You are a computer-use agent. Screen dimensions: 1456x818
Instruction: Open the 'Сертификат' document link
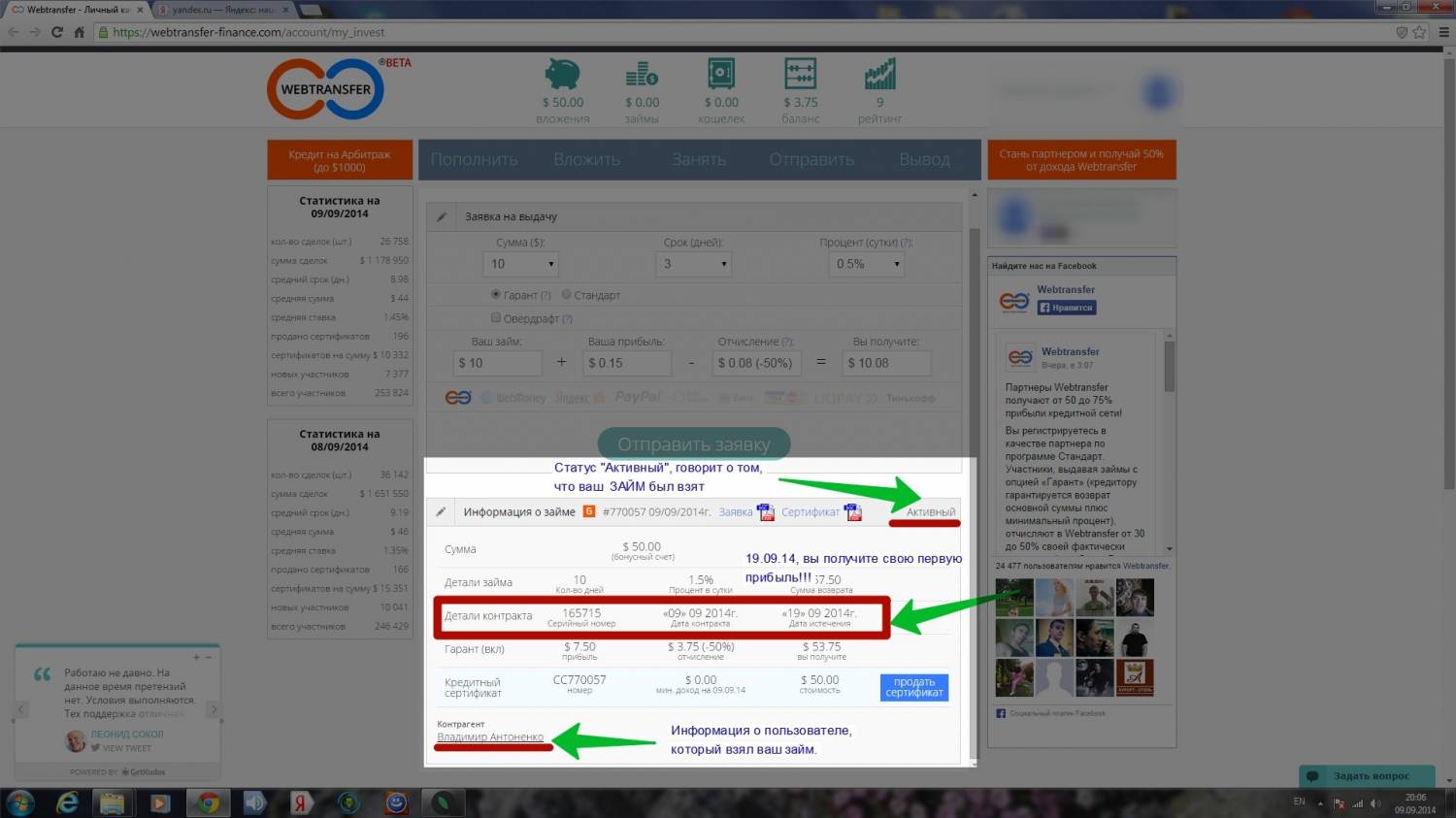coord(811,512)
